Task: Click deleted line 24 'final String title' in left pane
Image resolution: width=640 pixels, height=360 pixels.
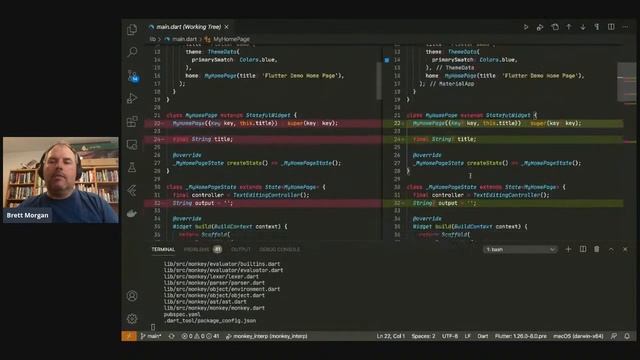Action: (x=263, y=139)
